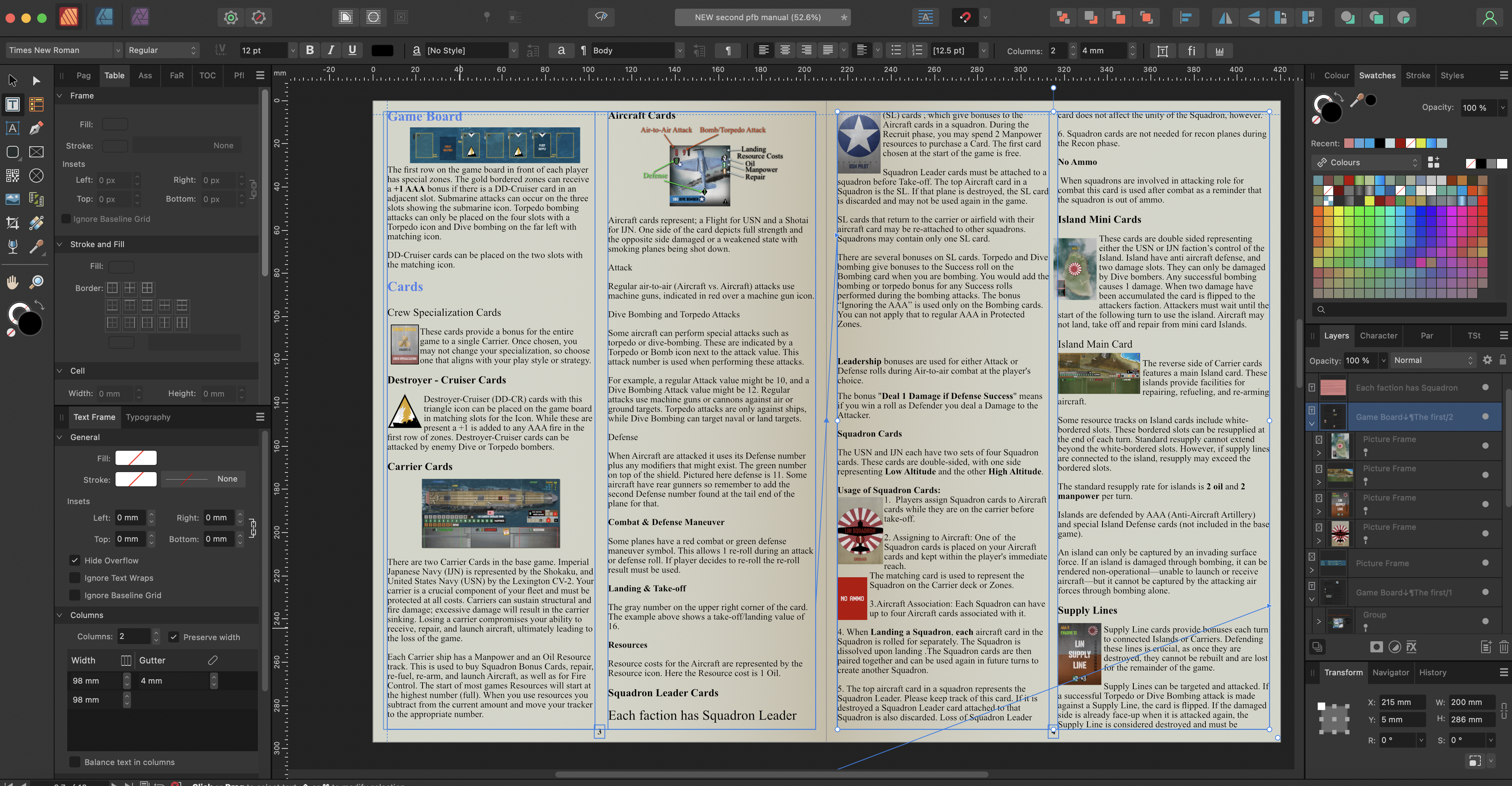This screenshot has height=786, width=1512.
Task: Choose the Artistic Text tool
Action: [12, 128]
